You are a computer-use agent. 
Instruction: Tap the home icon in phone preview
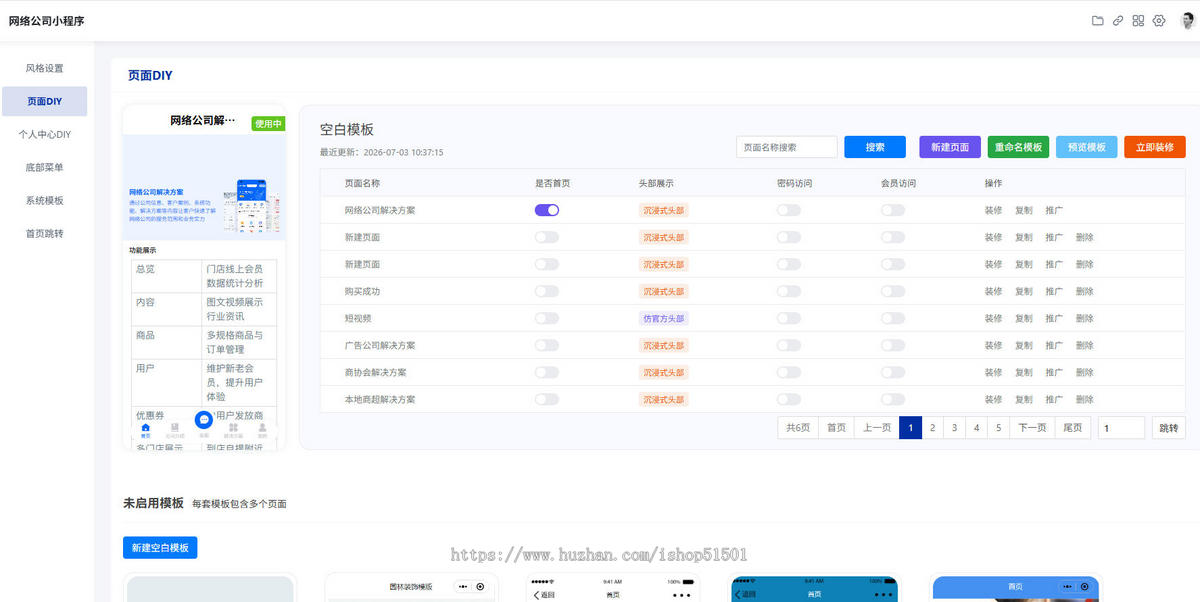pos(146,430)
